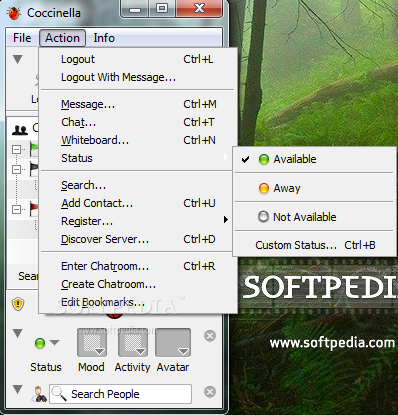
Task: Click the yellow security shield icon
Action: [18, 304]
